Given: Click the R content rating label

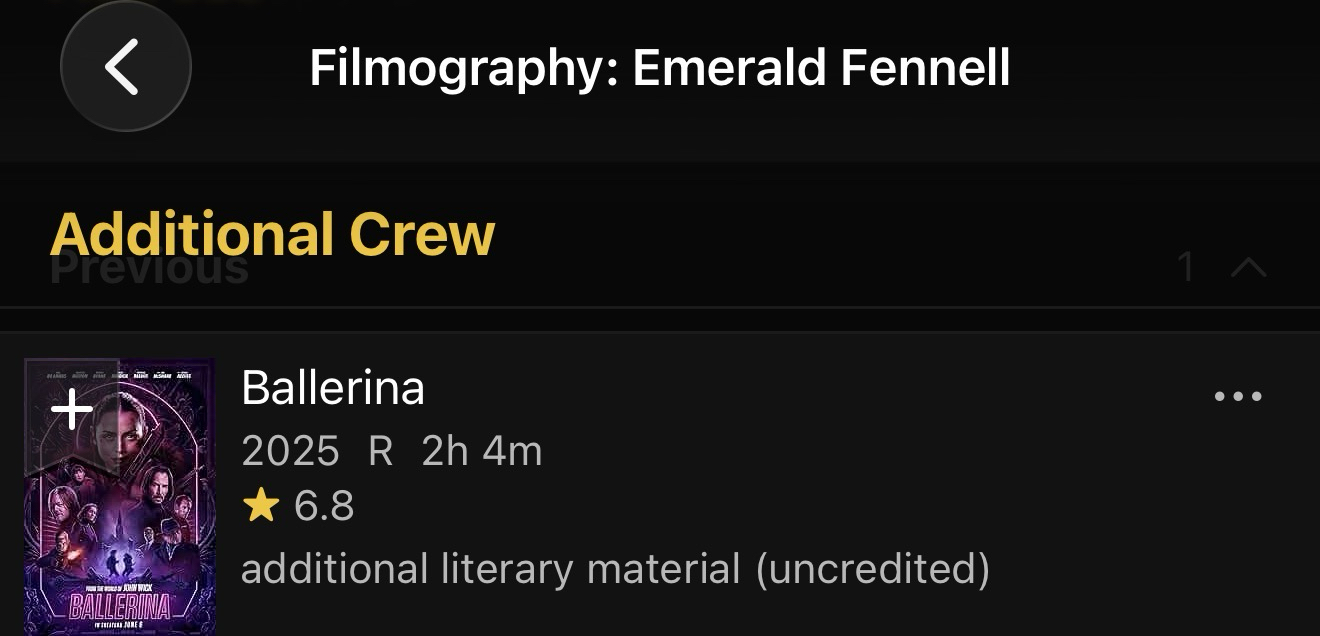Looking at the screenshot, I should [380, 451].
